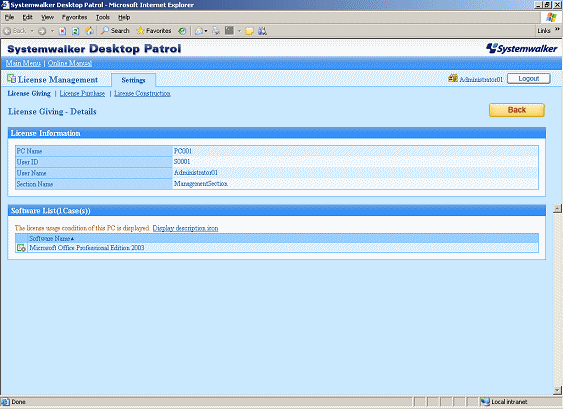Click the Messenger toolbar icon
This screenshot has height=409, width=563.
[262, 31]
